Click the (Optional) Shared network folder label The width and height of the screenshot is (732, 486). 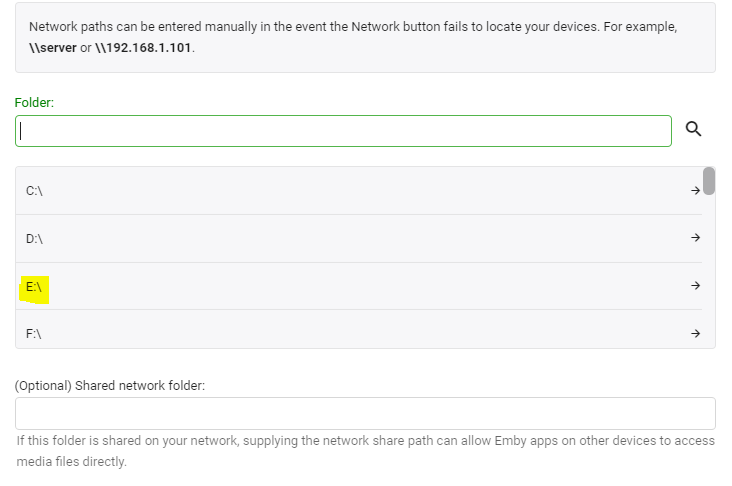(110, 385)
